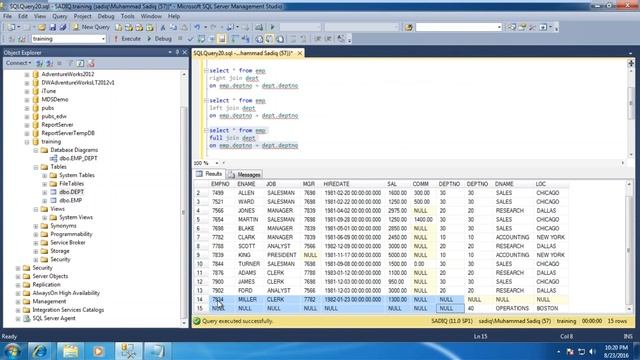Expand the AdventureWorks2012 database node
Viewport: 640px width, 360px height.
pyautogui.click(x=27, y=74)
